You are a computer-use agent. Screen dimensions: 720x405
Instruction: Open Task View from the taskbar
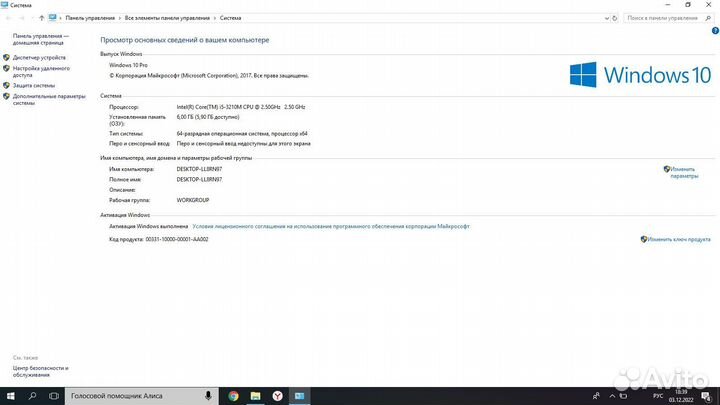[53, 396]
